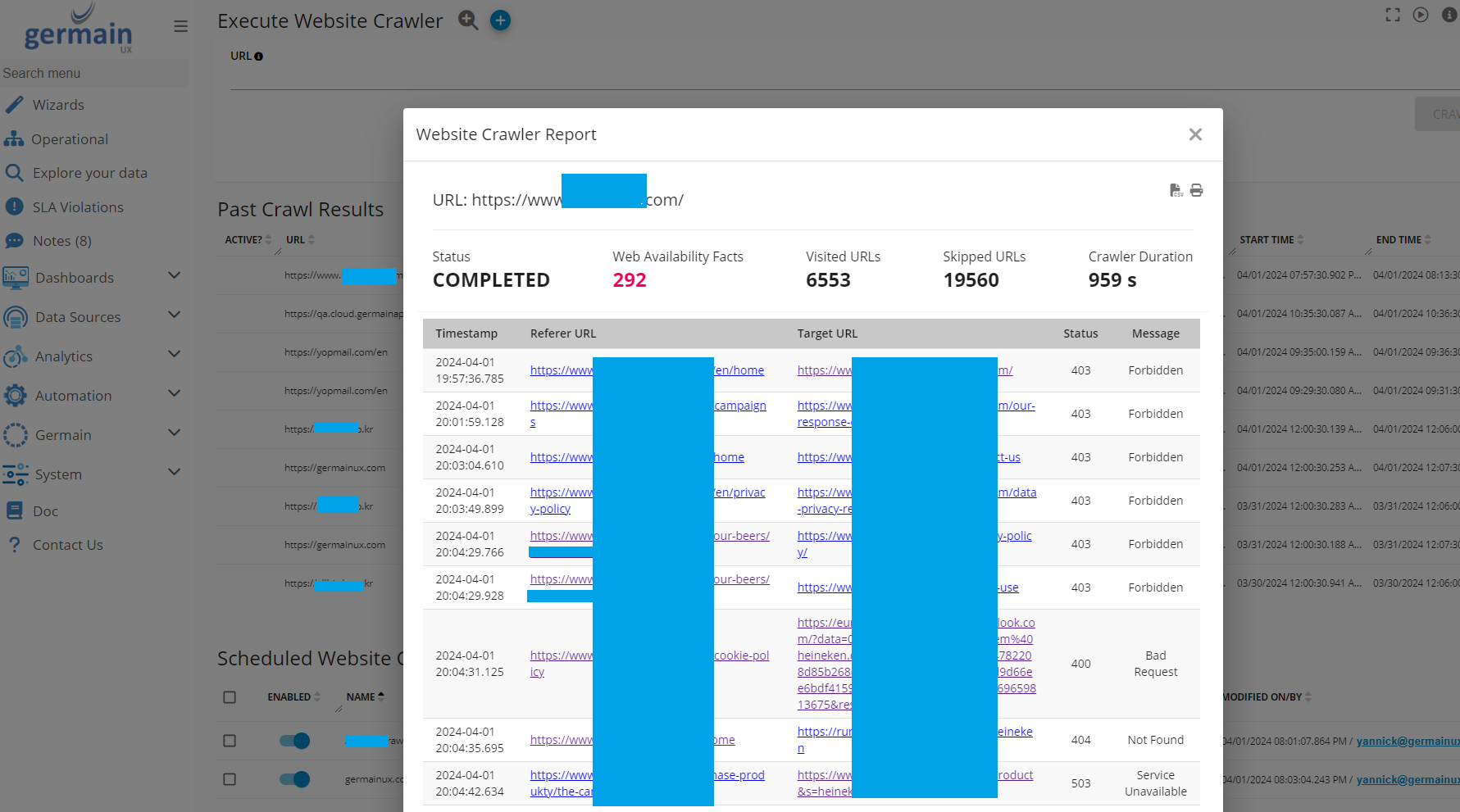Screen dimensions: 1460x812
Task: Click the Search menu input field
Action: click(92, 73)
